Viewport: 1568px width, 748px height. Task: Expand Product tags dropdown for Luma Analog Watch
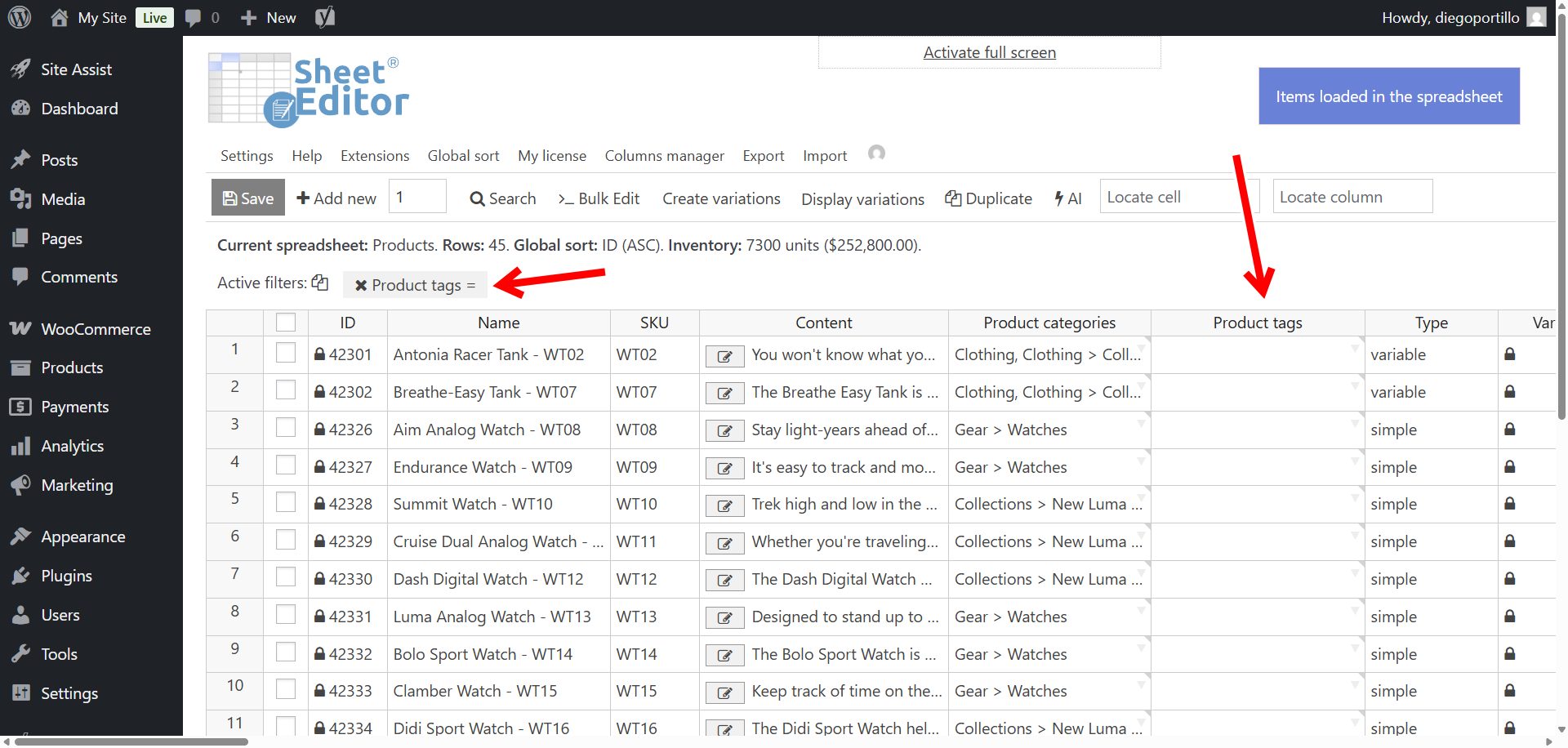1355,610
